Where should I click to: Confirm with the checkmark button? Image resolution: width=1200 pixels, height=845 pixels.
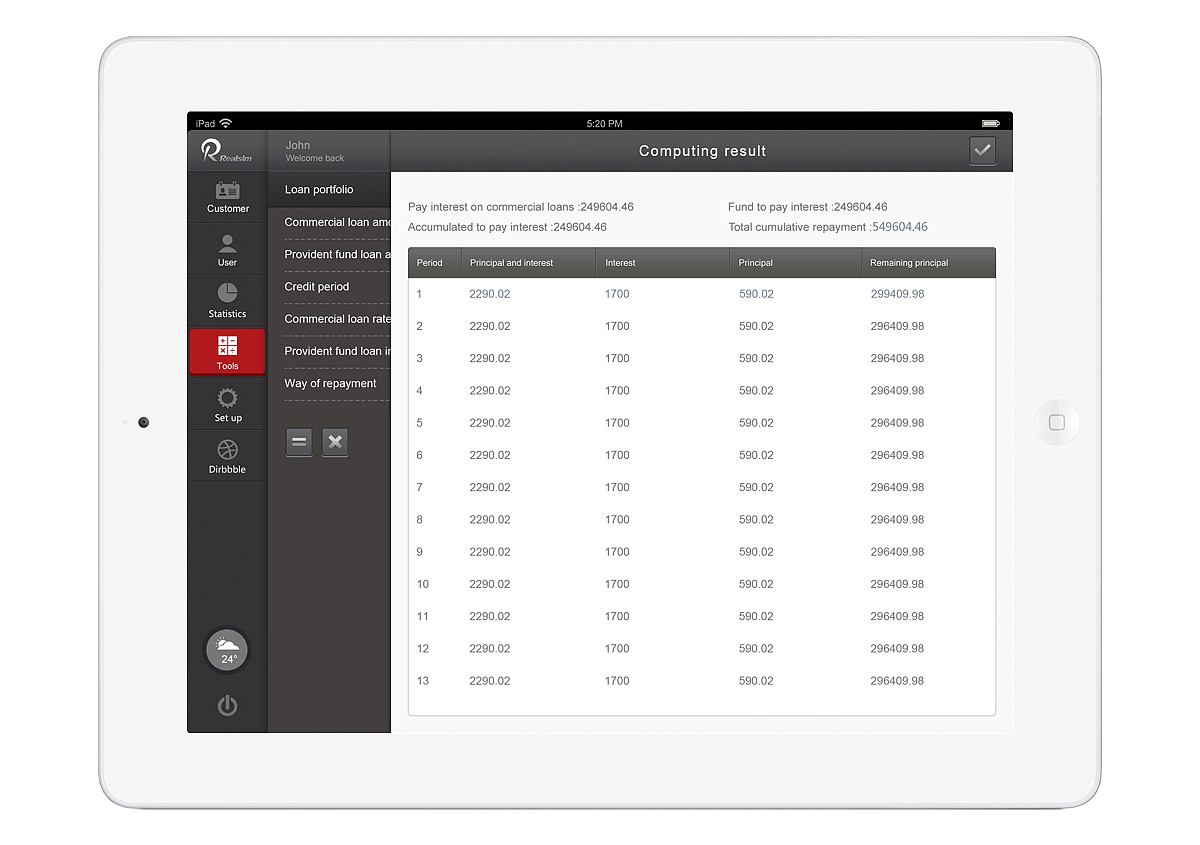coord(982,151)
